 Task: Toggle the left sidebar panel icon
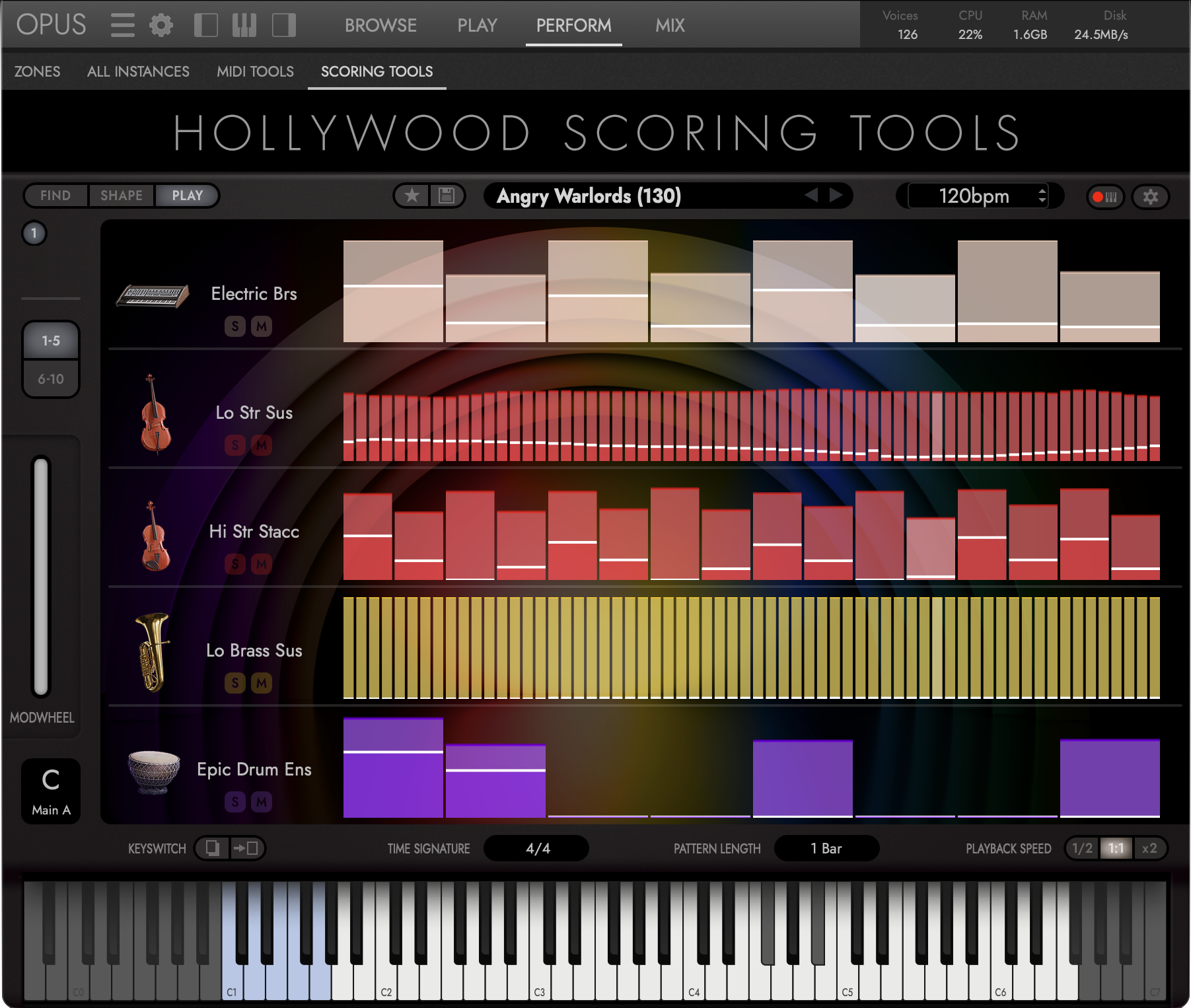click(206, 25)
